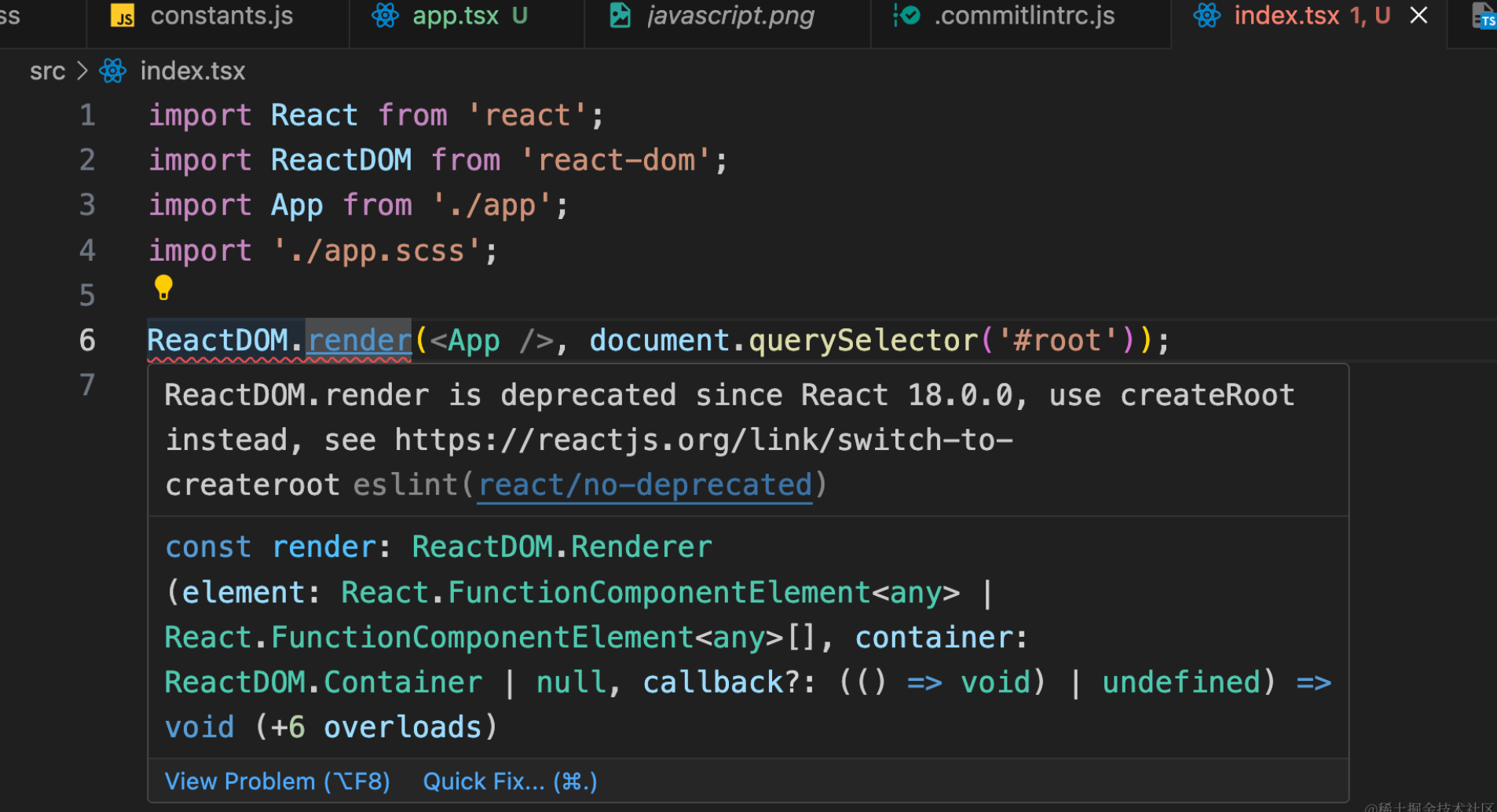Expand the breadcrumb chevron after src

pyautogui.click(x=82, y=71)
